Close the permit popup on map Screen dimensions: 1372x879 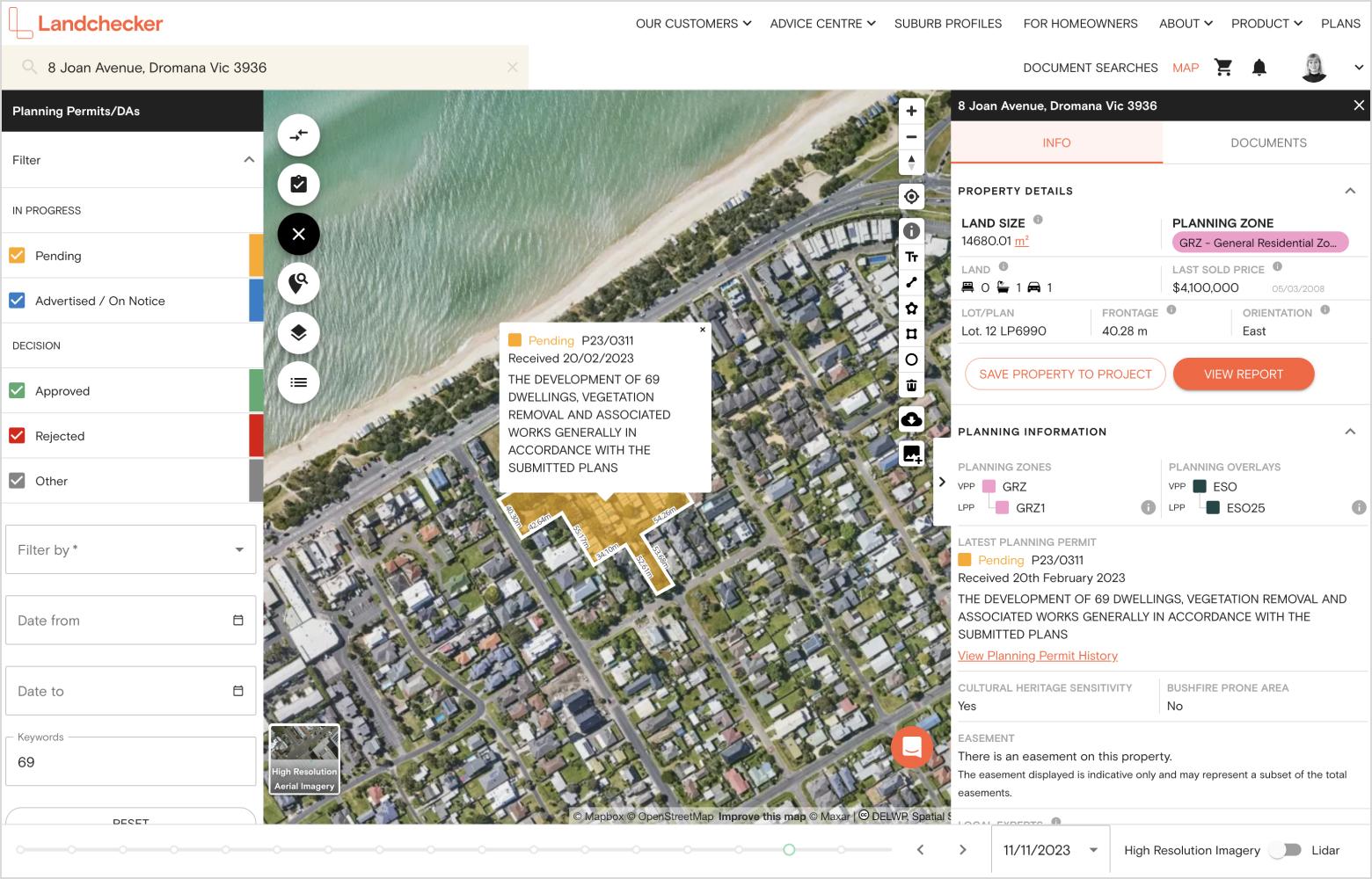(702, 330)
